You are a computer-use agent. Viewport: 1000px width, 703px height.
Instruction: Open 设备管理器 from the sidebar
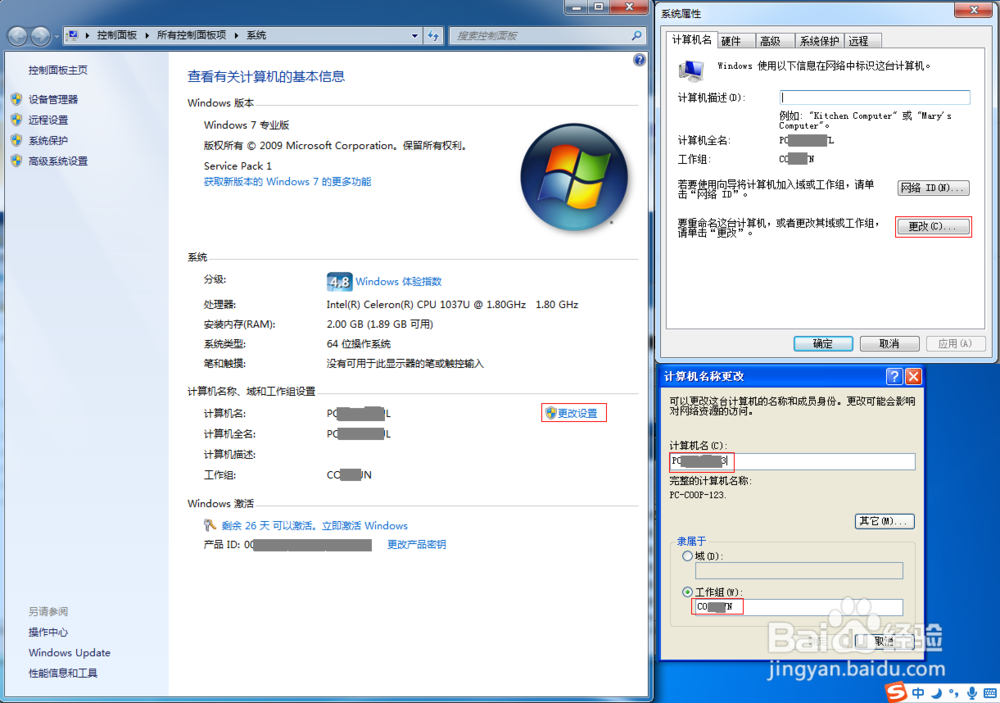point(53,100)
